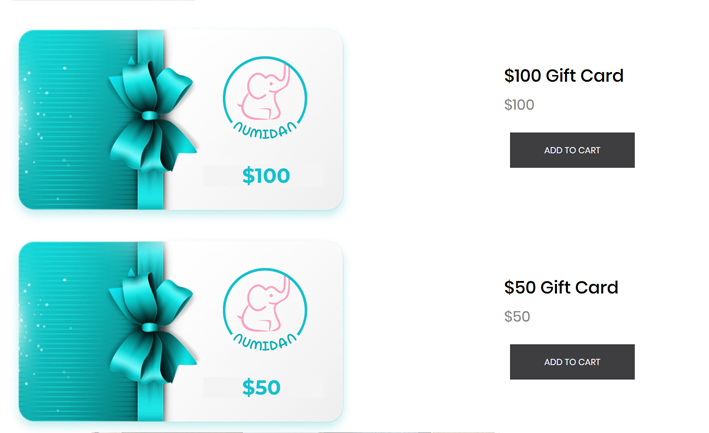The height and width of the screenshot is (433, 709).
Task: Add the $50 Gift Card to cart
Action: (572, 362)
